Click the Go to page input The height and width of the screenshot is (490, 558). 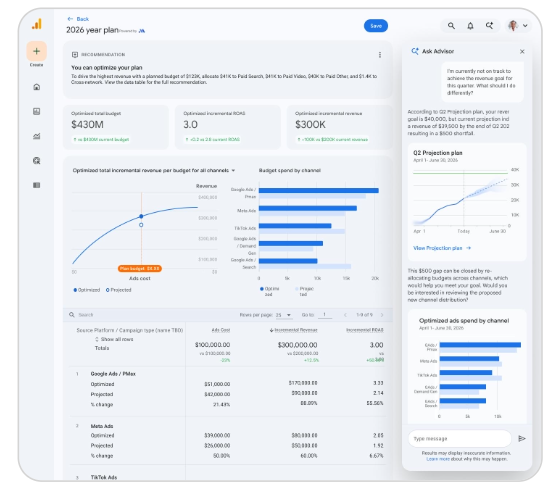pos(325,315)
